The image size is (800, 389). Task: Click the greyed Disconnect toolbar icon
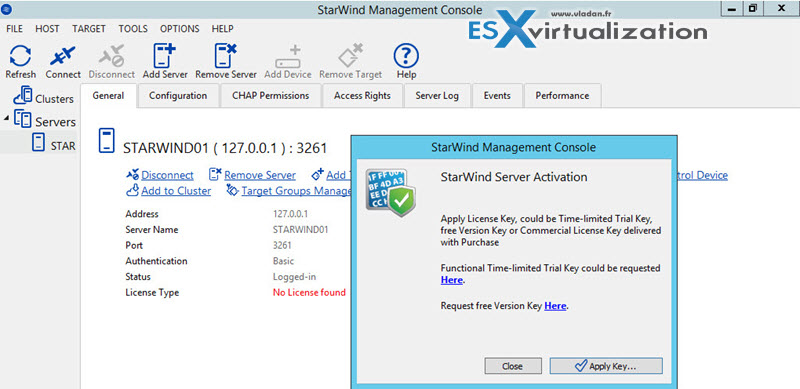pyautogui.click(x=111, y=56)
